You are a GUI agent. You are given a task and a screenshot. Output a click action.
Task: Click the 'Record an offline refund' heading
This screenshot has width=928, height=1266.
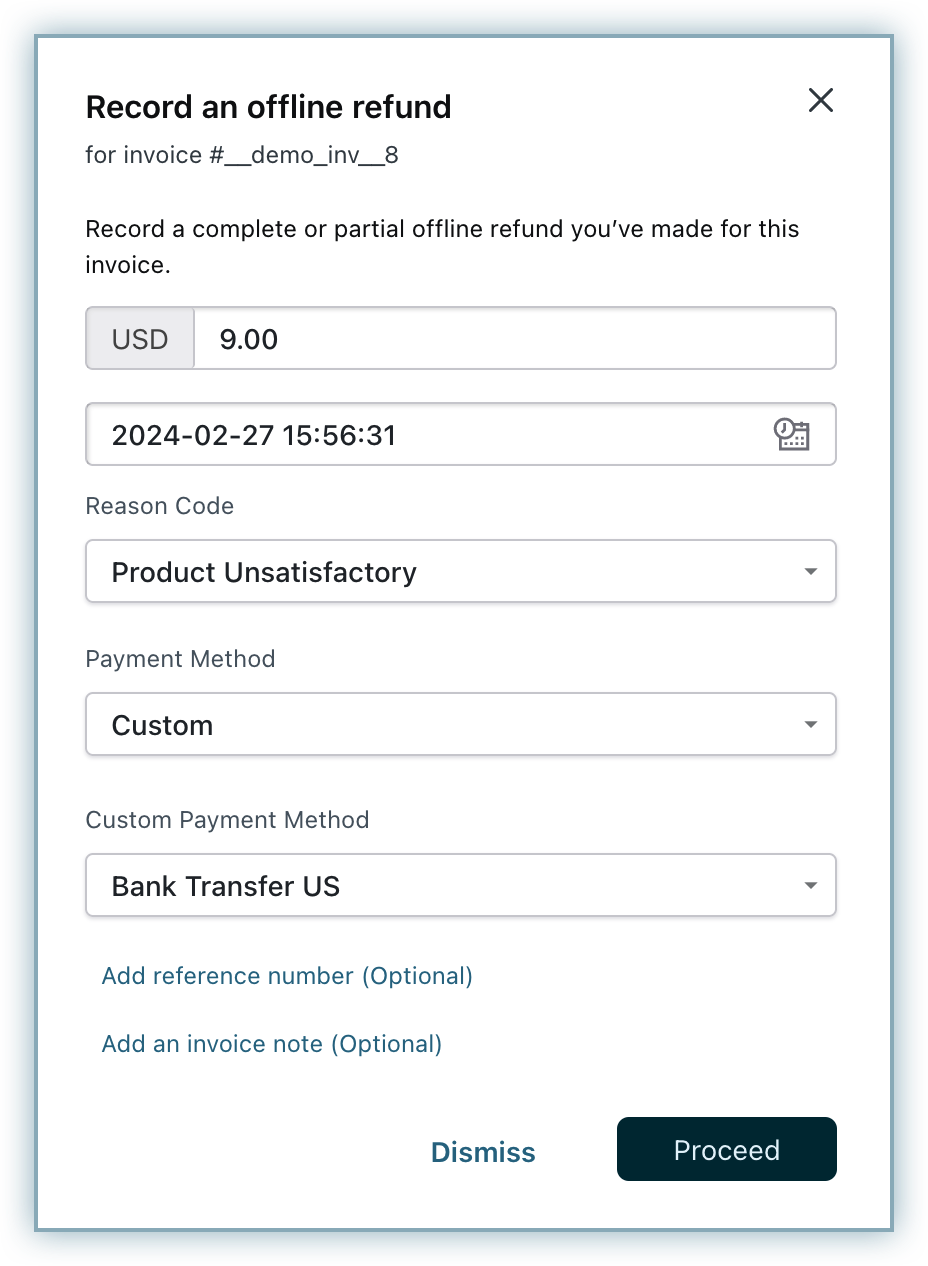(x=268, y=107)
